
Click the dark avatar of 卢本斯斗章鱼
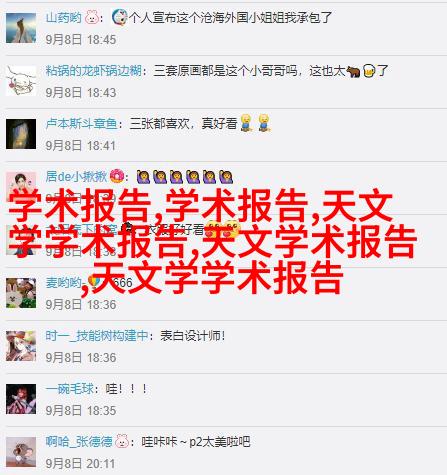21,134
